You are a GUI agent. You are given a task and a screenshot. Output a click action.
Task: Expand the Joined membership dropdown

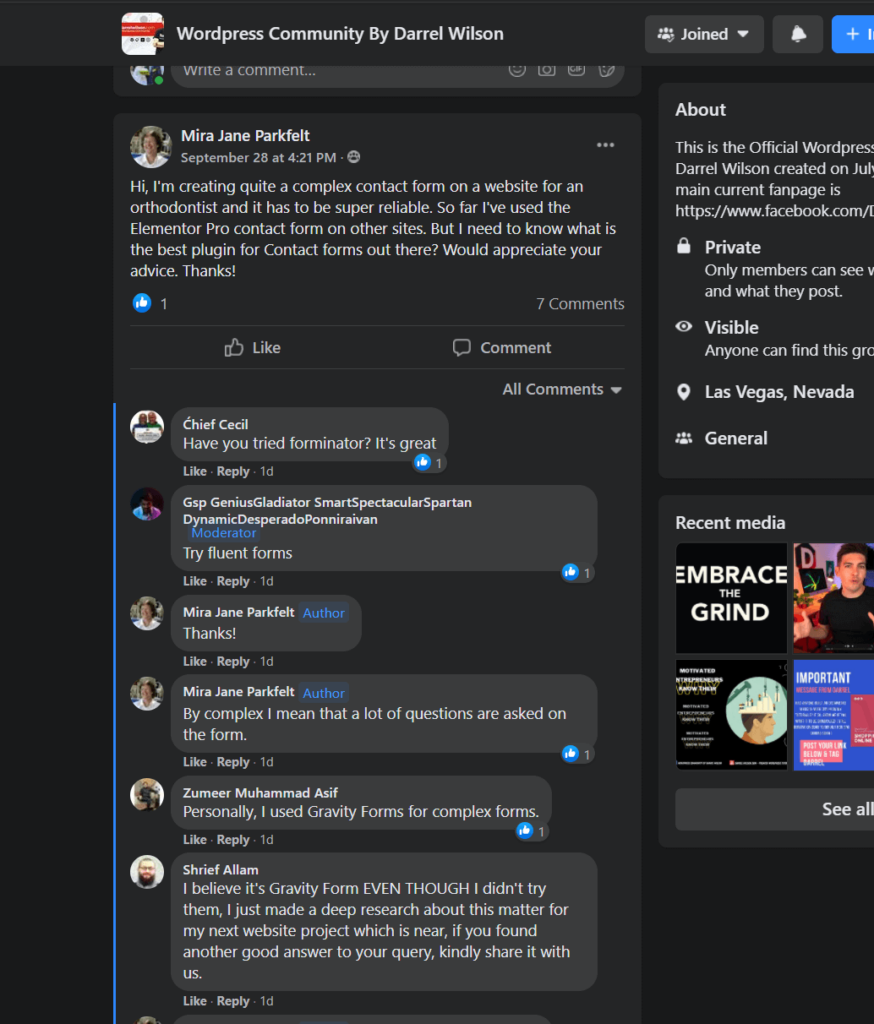pos(704,34)
